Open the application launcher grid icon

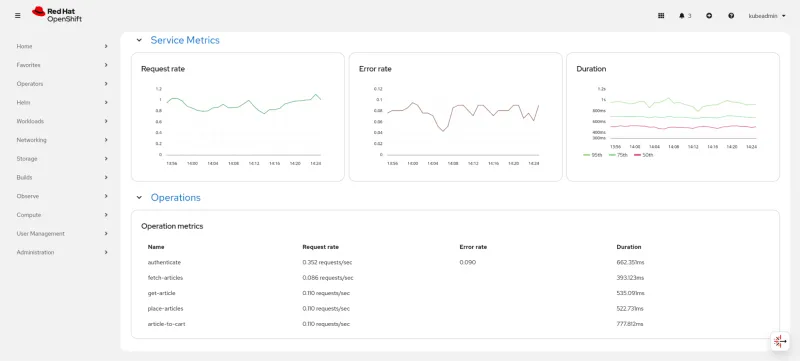tap(661, 16)
